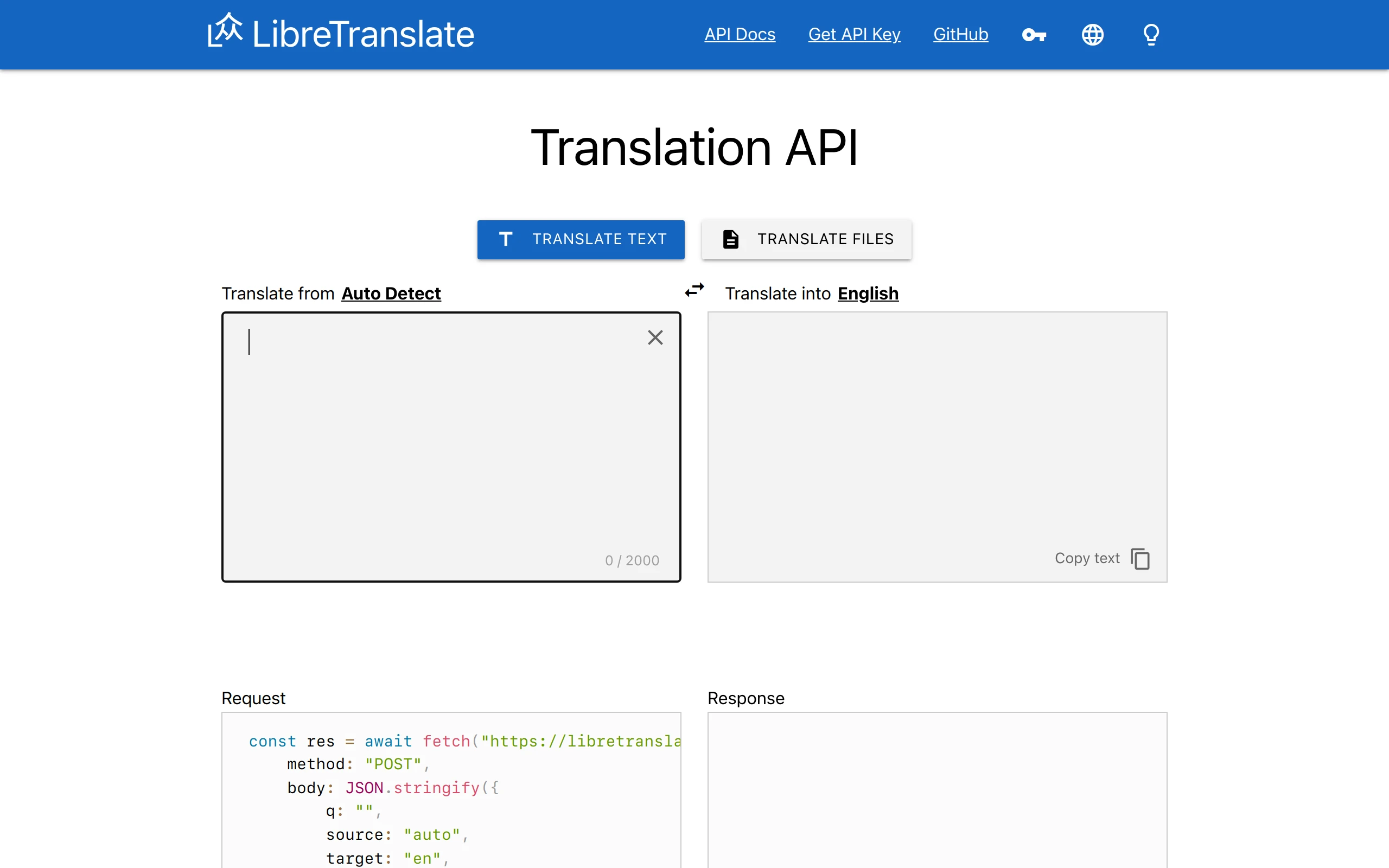Clear the input text with the X icon
Image resolution: width=1389 pixels, height=868 pixels.
click(x=654, y=337)
